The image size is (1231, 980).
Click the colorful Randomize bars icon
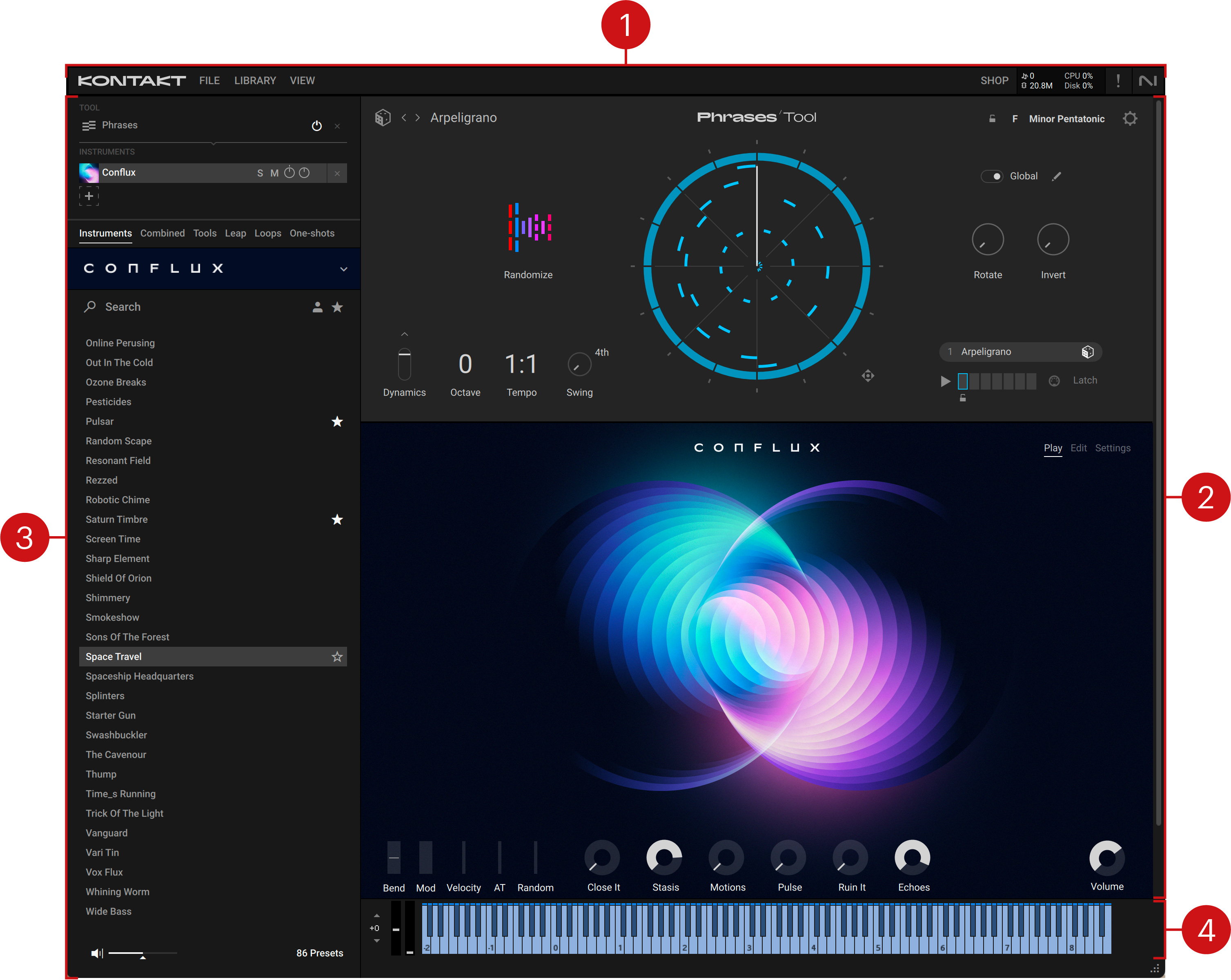(x=529, y=227)
